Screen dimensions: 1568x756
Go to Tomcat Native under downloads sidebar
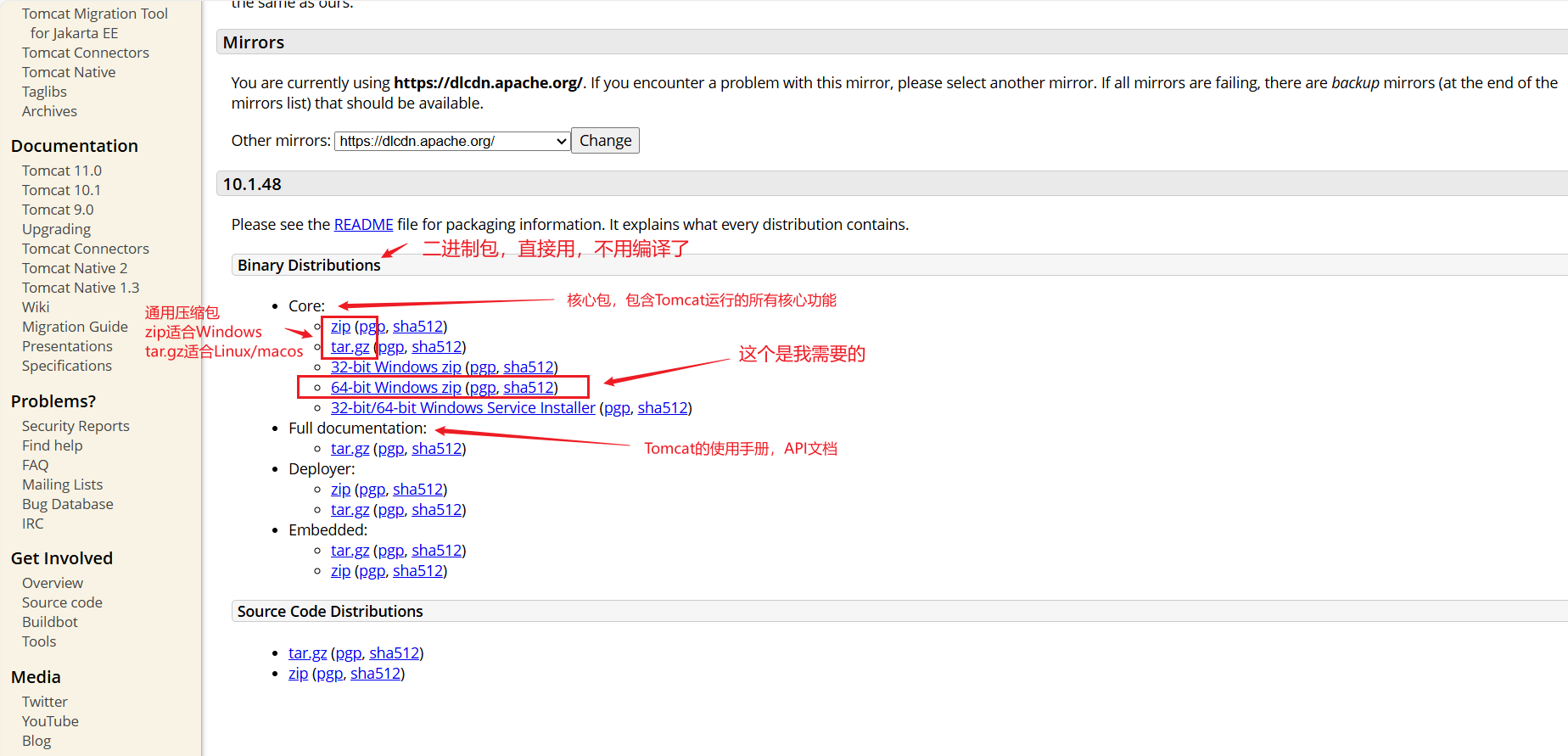point(69,72)
